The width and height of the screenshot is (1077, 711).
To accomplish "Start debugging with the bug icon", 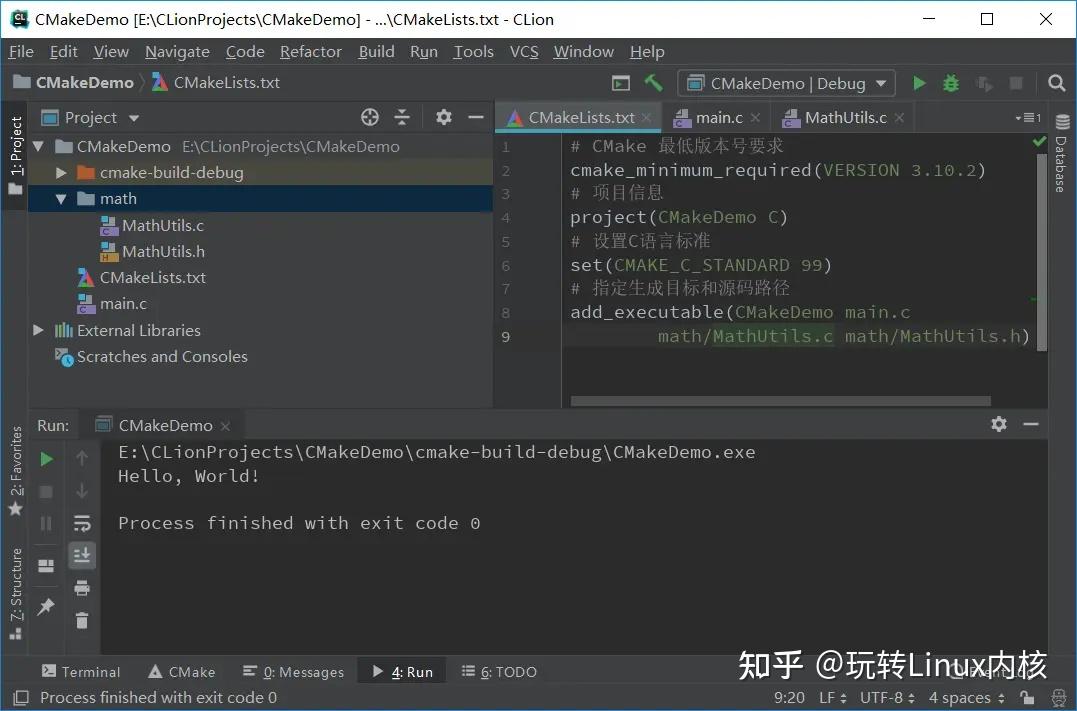I will [x=951, y=83].
